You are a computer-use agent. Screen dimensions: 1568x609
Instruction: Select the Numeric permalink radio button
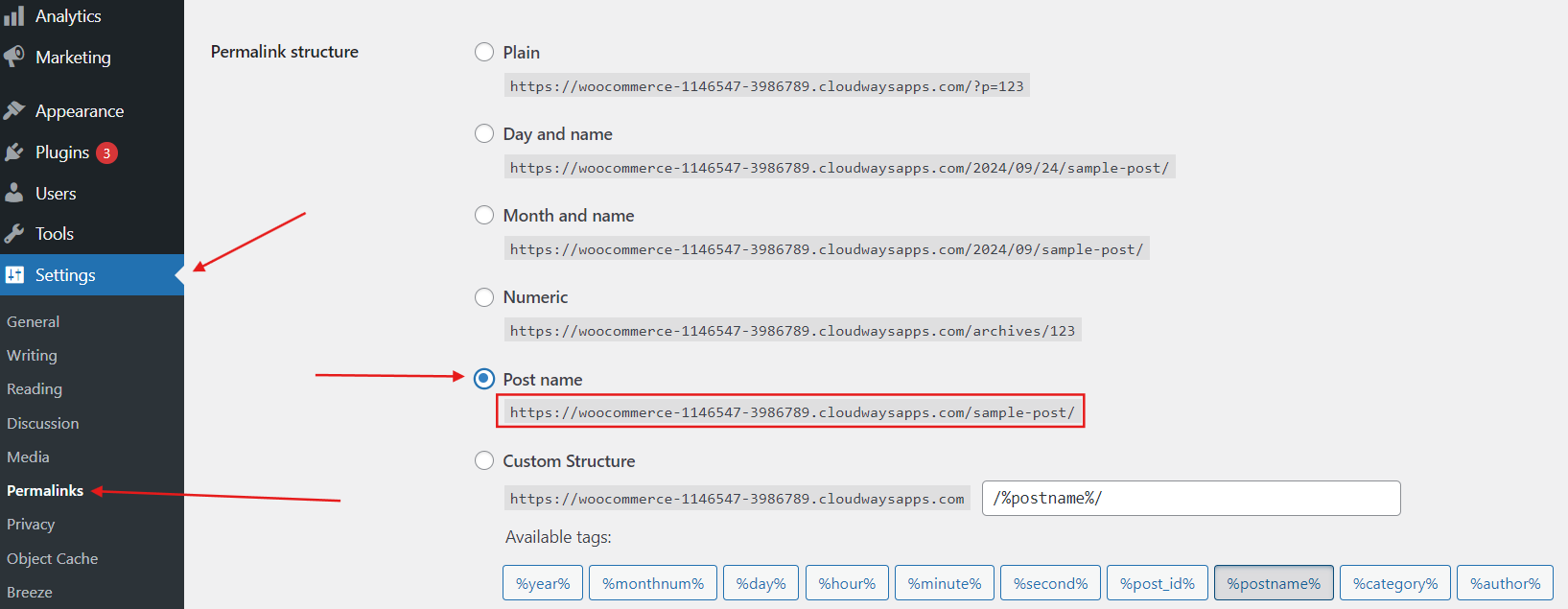pos(484,297)
